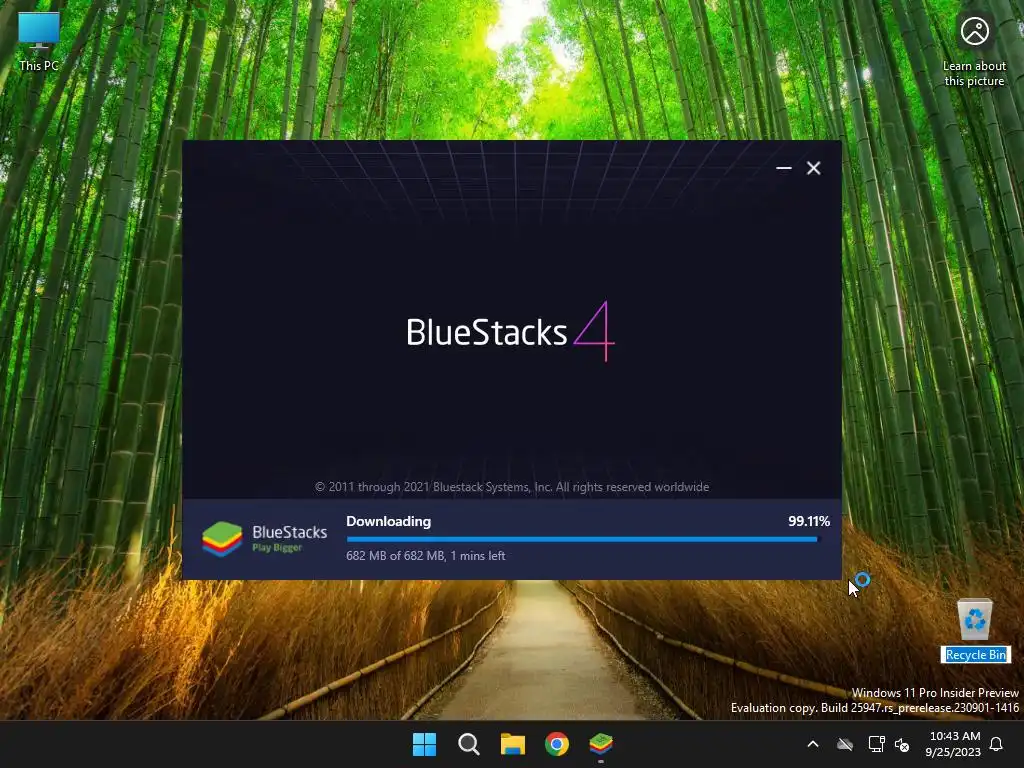
Task: Expand the hidden system tray icons
Action: pos(813,744)
